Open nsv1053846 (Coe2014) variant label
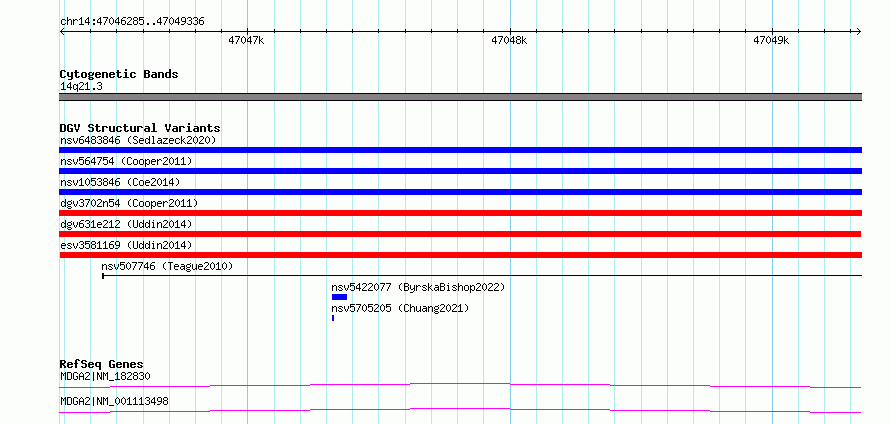 (120, 182)
